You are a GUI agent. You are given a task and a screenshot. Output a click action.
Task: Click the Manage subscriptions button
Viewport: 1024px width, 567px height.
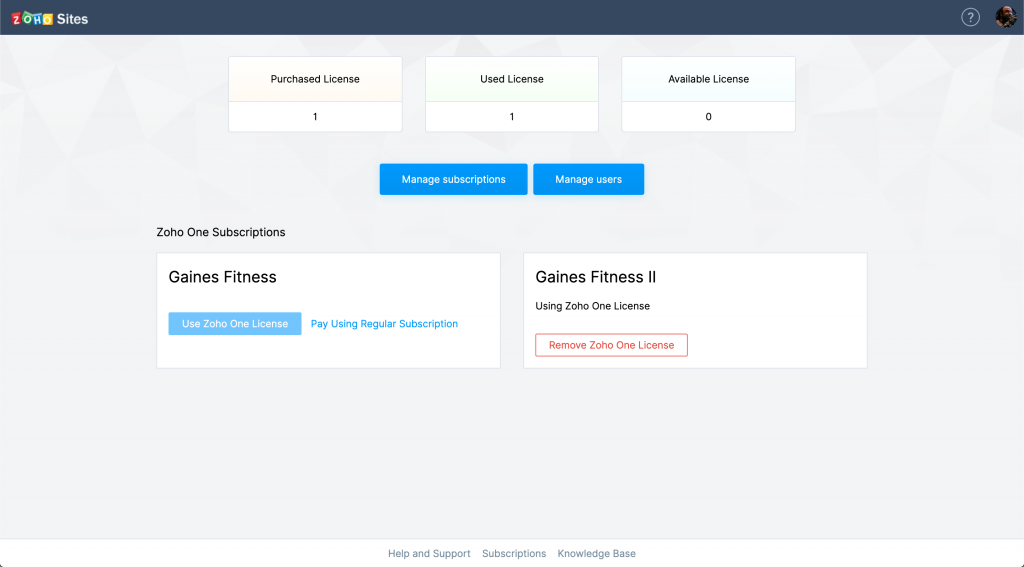pos(453,179)
